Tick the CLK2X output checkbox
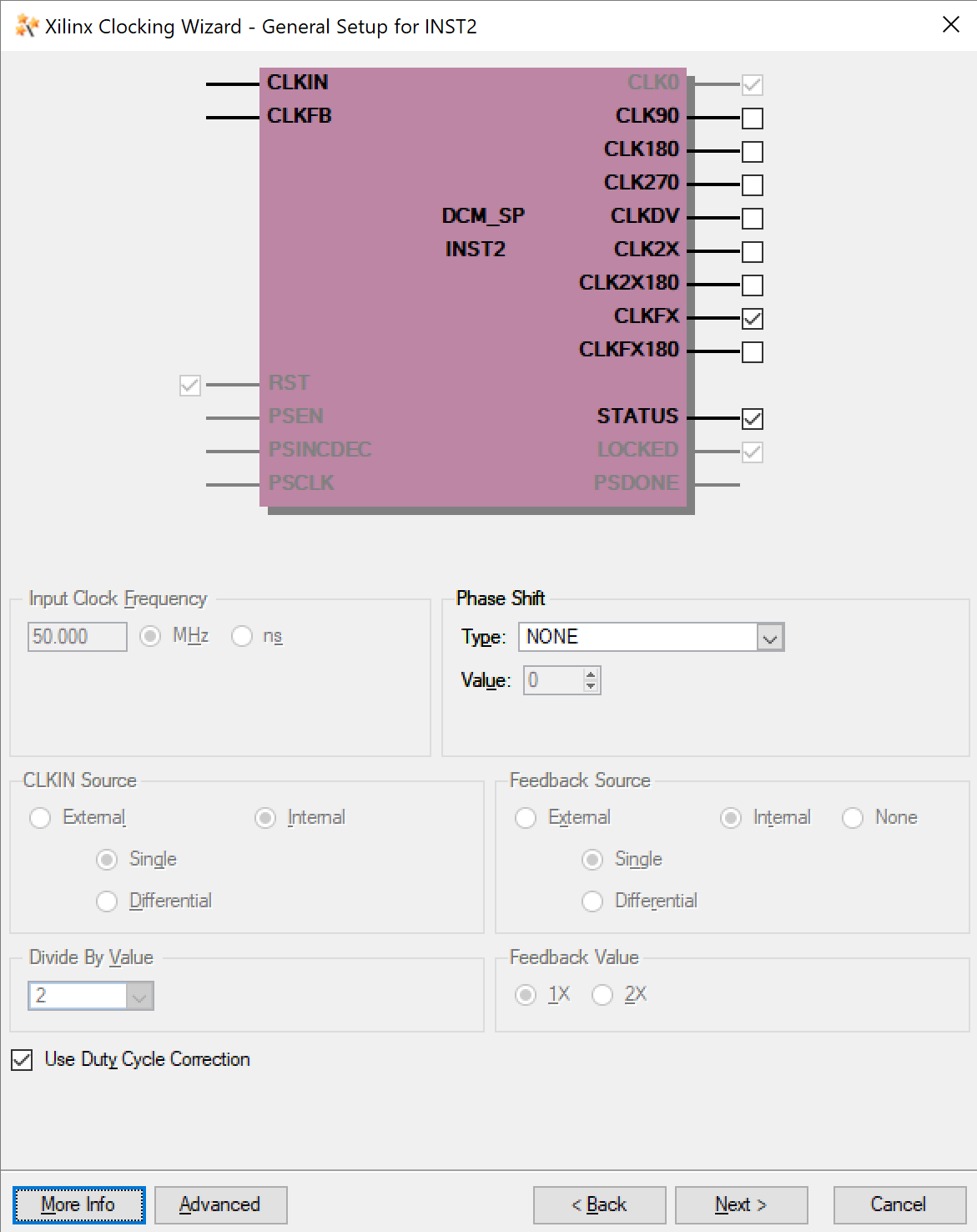Viewport: 977px width, 1232px height. [752, 252]
